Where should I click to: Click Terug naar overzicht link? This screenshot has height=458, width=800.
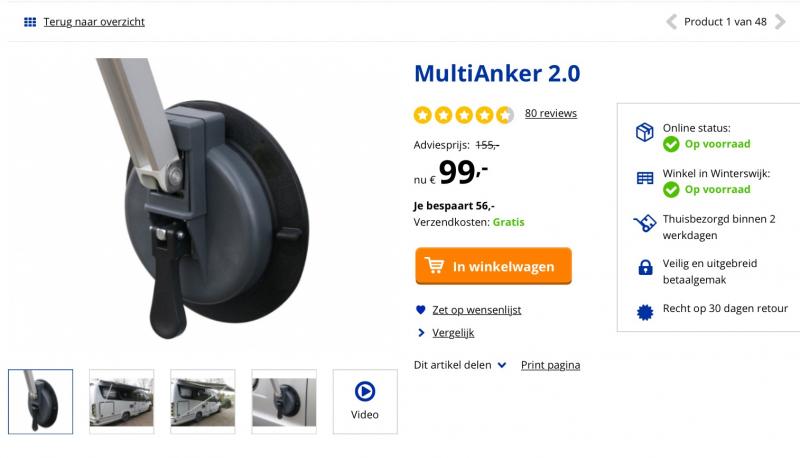click(94, 22)
